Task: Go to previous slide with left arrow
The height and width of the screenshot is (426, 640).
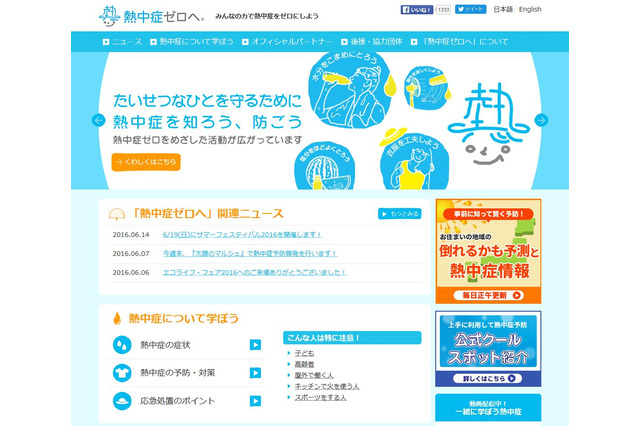Action: pyautogui.click(x=98, y=120)
